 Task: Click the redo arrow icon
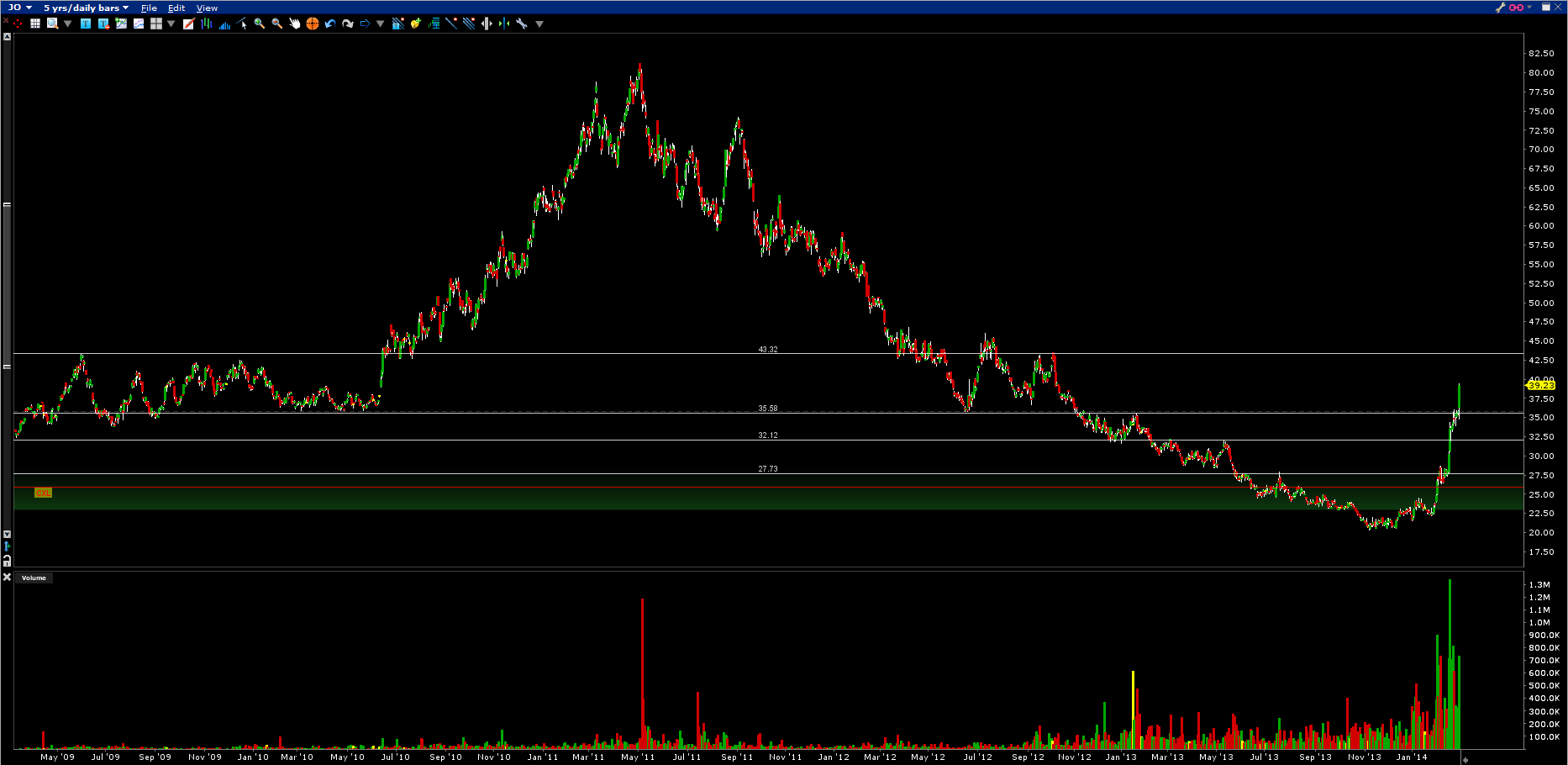click(x=348, y=24)
